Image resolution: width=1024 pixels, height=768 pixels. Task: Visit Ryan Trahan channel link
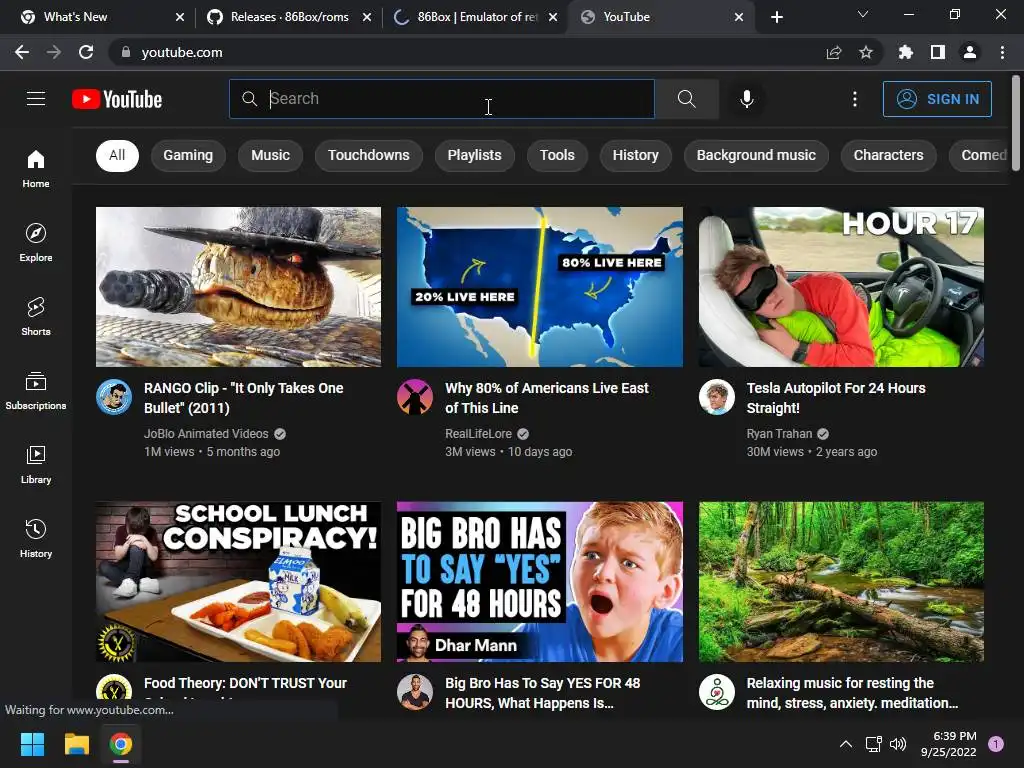tap(779, 434)
